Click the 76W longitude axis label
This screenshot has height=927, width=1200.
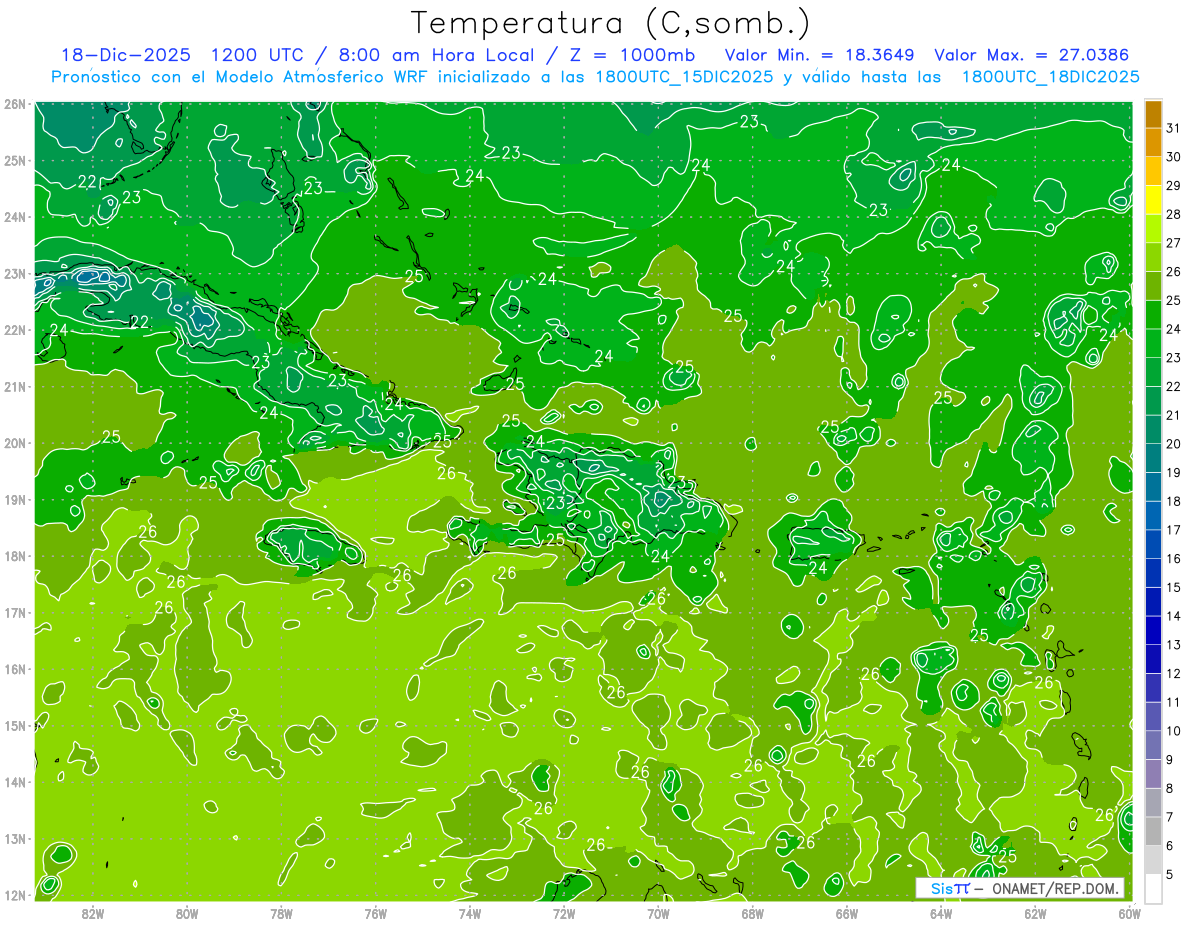coord(375,913)
